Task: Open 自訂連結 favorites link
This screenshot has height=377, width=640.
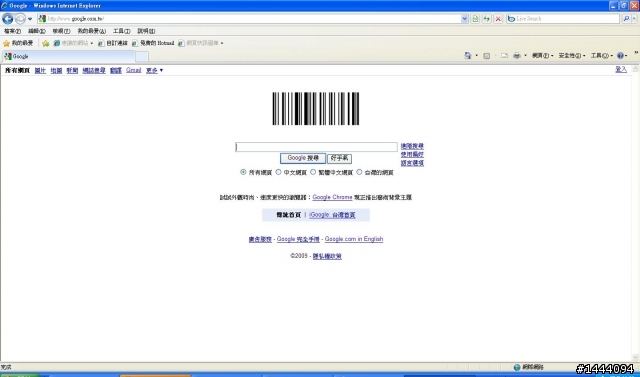Action: point(113,43)
